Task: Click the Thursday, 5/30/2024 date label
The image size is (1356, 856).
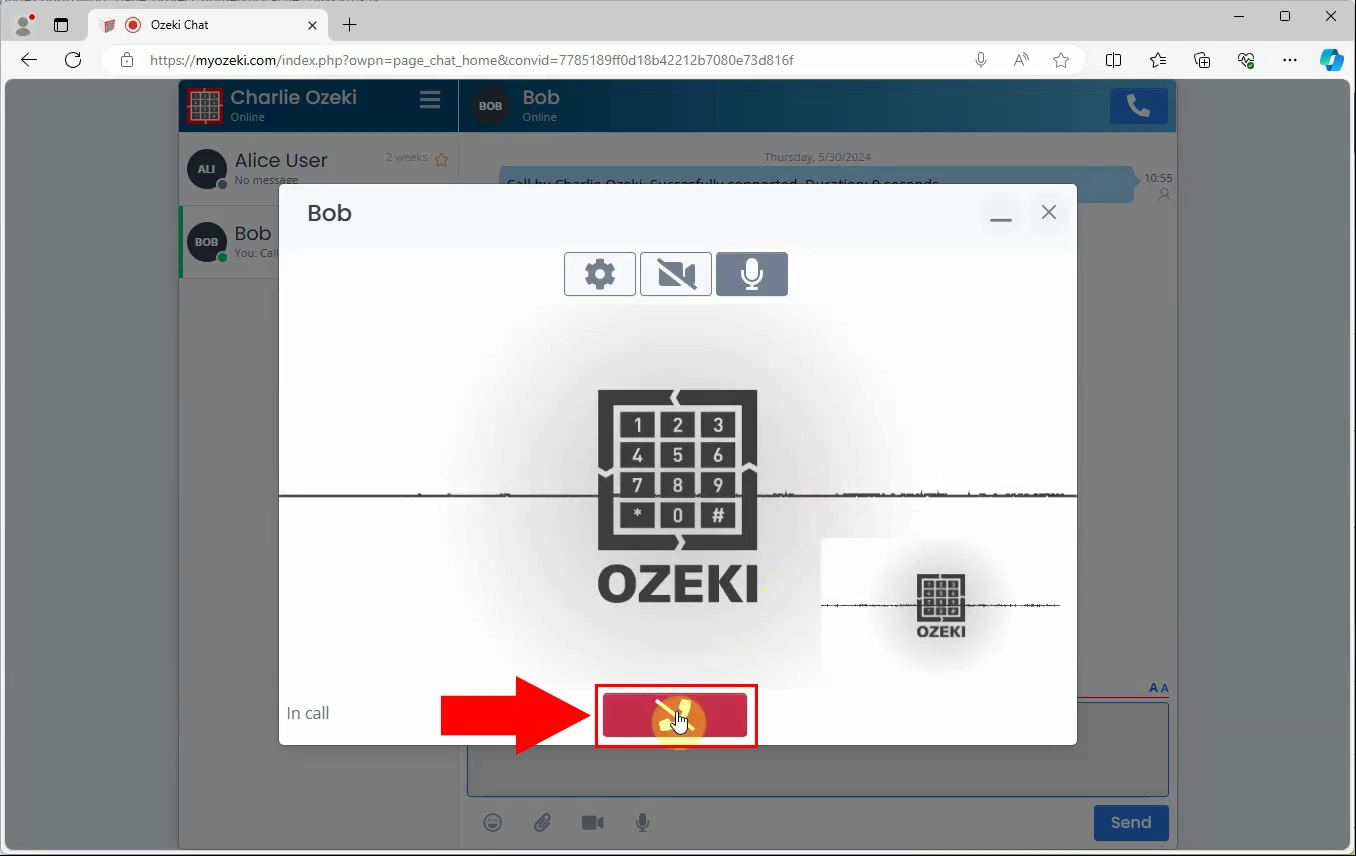Action: 817,157
